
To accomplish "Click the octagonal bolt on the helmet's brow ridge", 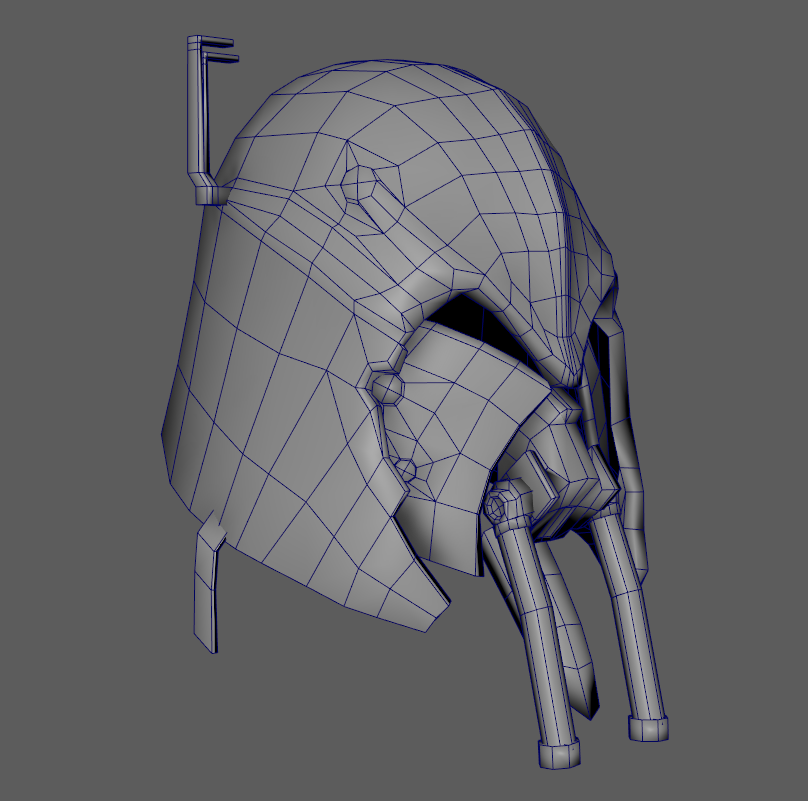I will click(x=359, y=184).
